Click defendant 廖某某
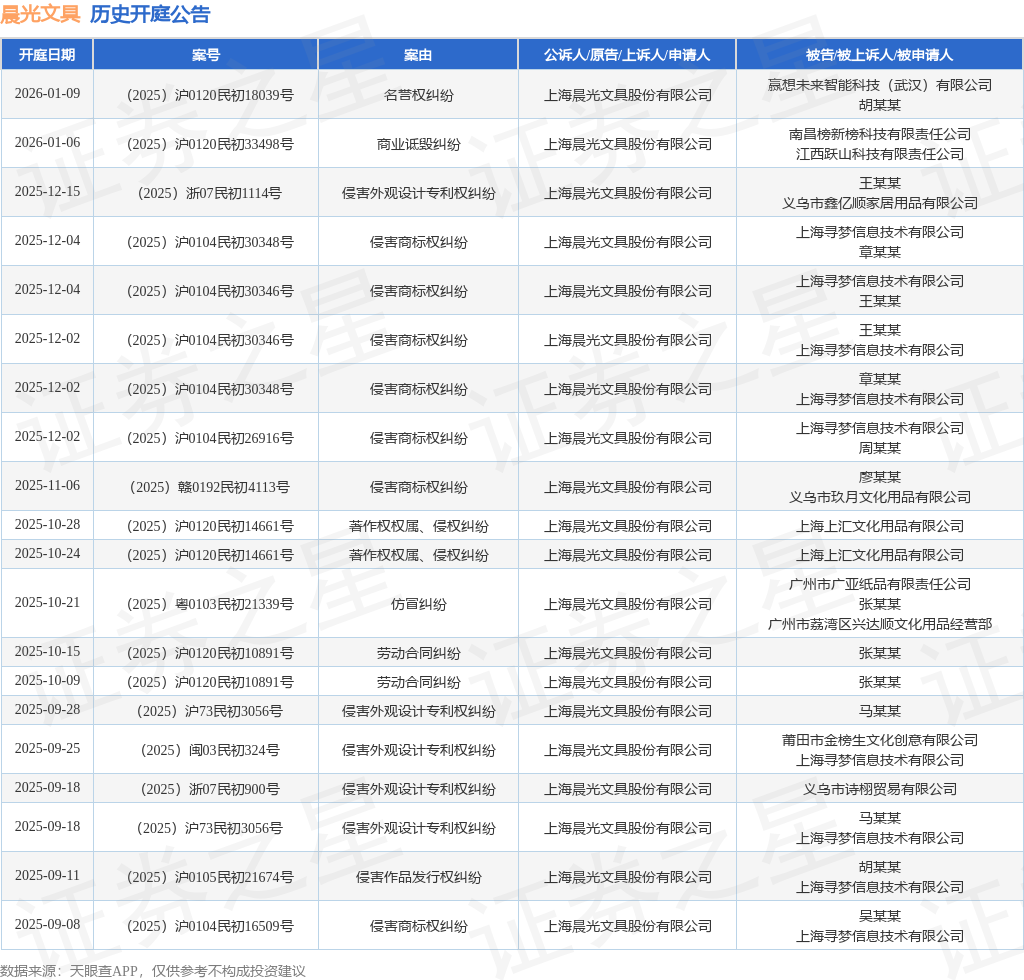The image size is (1024, 980). point(880,477)
